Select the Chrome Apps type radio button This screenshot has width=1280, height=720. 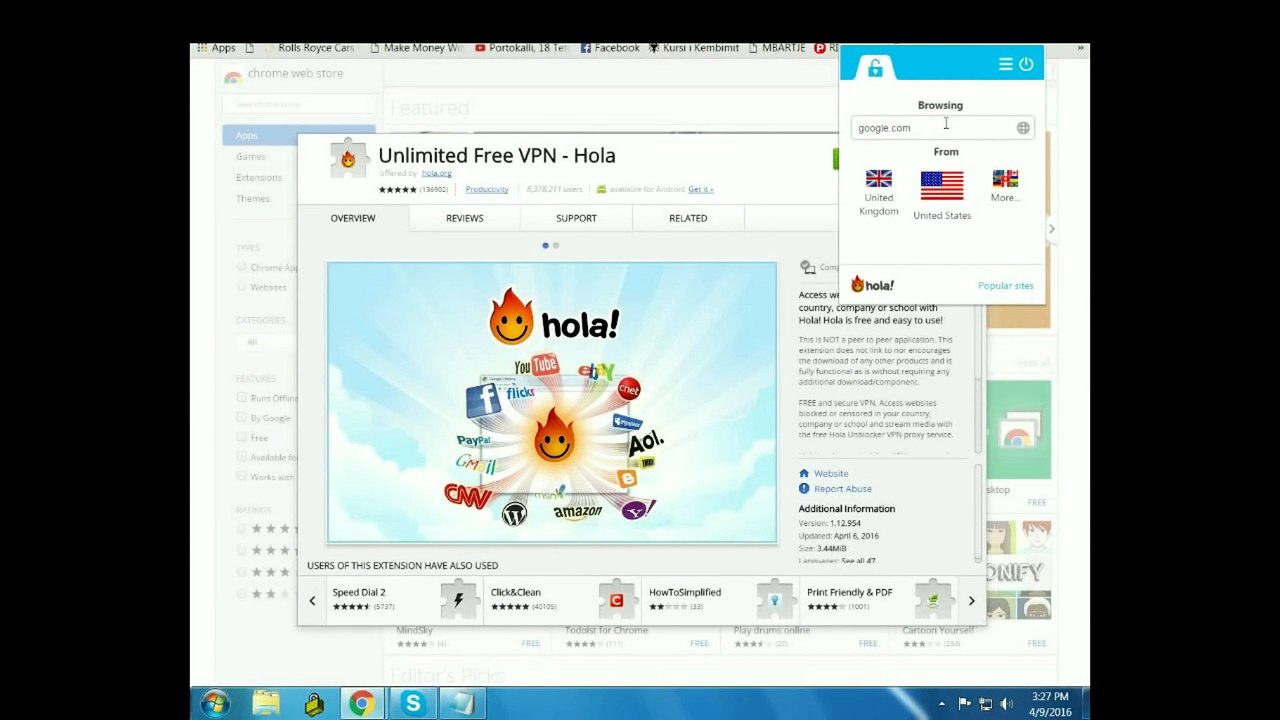coord(241,267)
